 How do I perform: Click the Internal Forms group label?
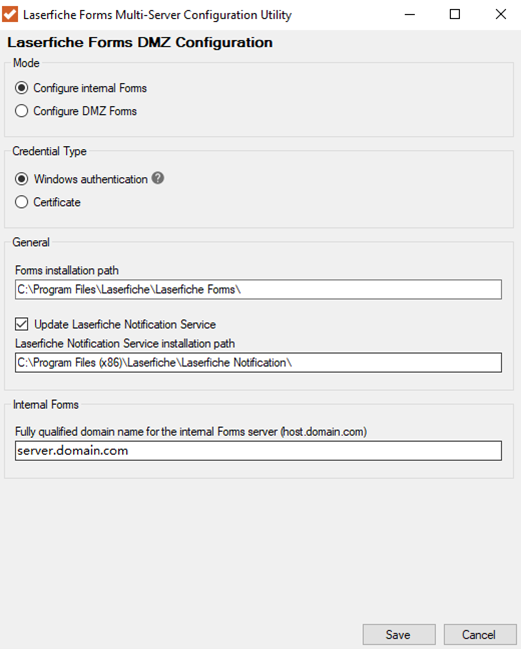(46, 404)
